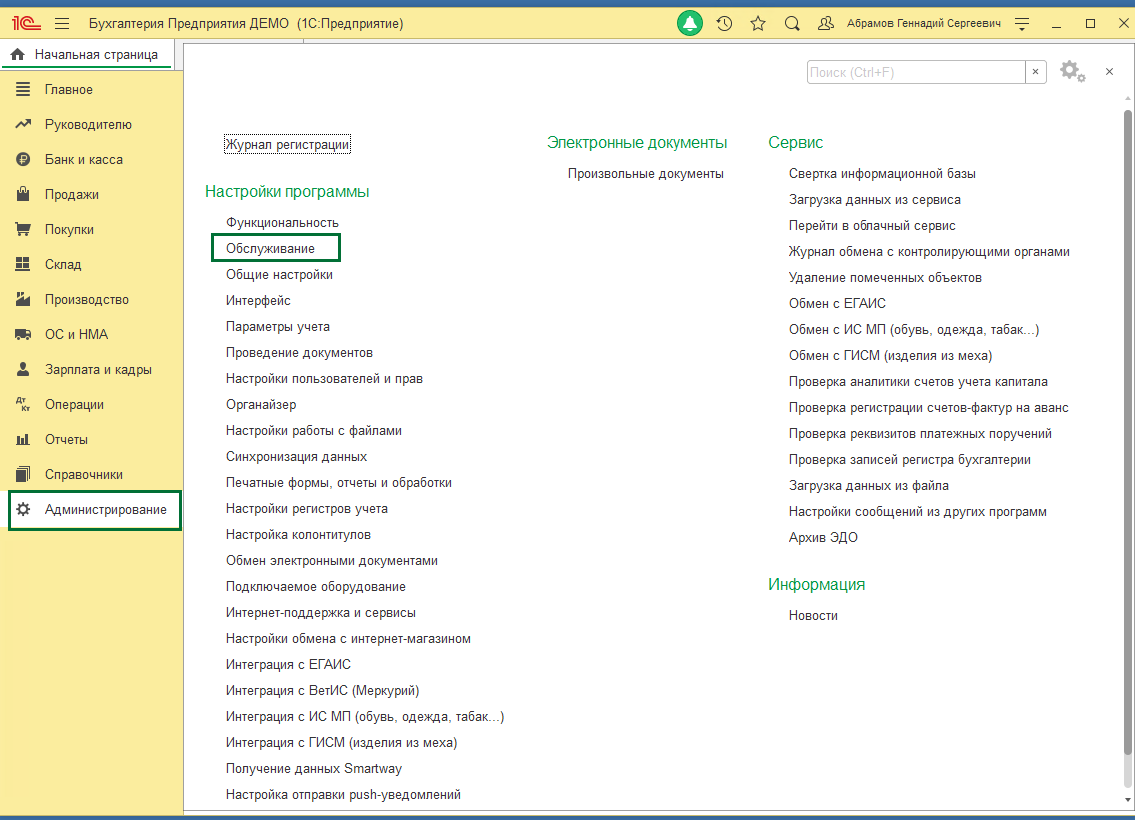Click user name Абрамов Геннадий Сергеевич
Image resolution: width=1135 pixels, height=820 pixels.
click(924, 24)
